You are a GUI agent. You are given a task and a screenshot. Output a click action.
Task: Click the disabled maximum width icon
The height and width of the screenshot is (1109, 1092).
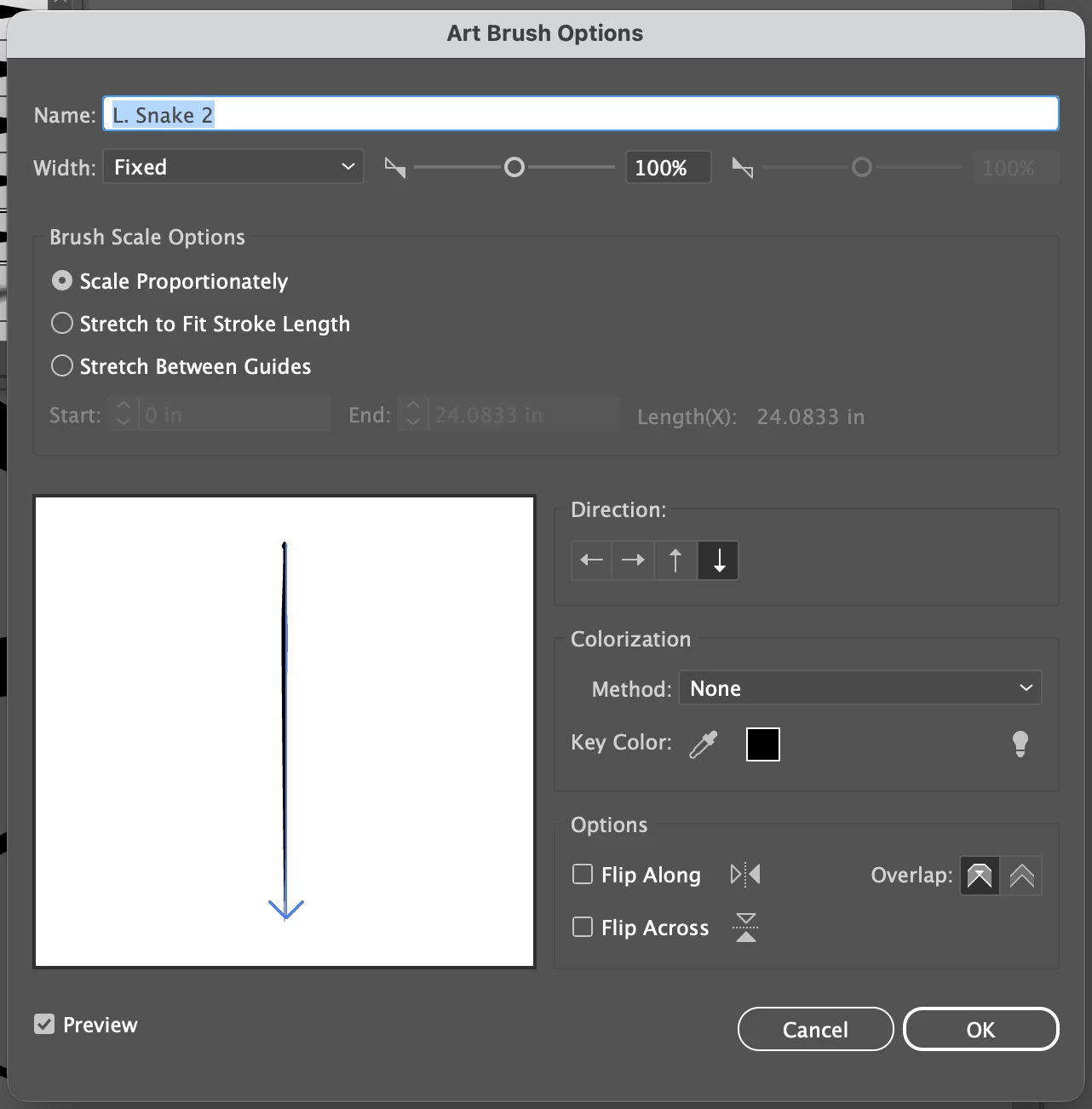[743, 168]
